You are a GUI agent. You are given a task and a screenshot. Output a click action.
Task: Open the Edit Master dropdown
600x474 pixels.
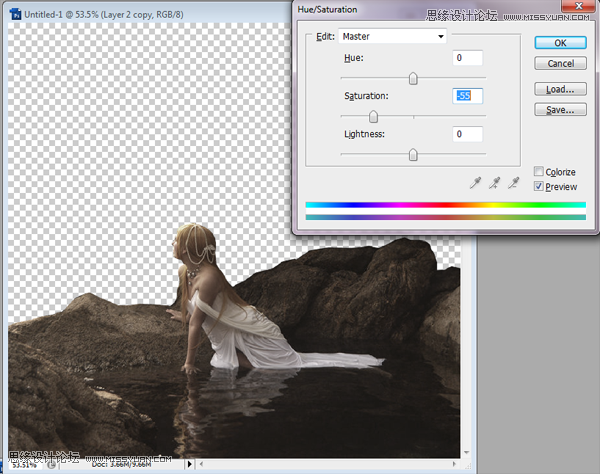[x=393, y=36]
